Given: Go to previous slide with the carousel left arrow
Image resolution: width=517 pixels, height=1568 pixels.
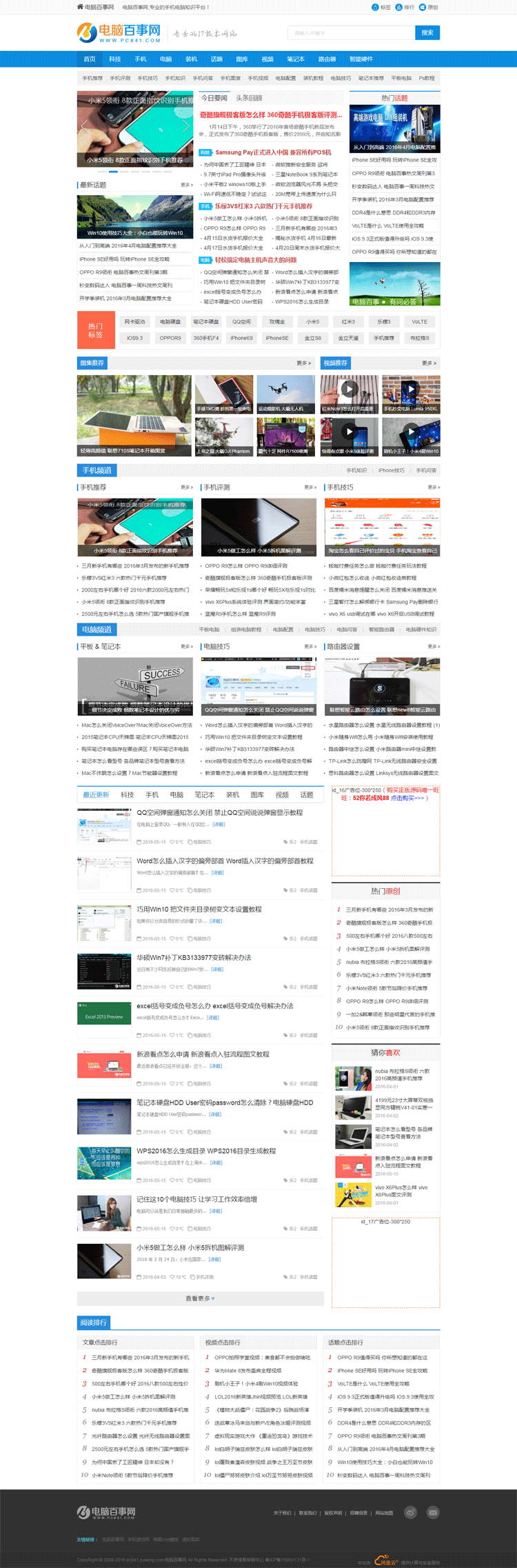Looking at the screenshot, I should tap(84, 128).
